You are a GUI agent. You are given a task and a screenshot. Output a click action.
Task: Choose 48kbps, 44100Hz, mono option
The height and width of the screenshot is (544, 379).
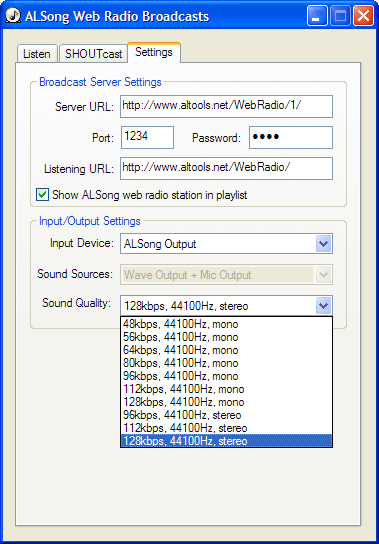226,324
